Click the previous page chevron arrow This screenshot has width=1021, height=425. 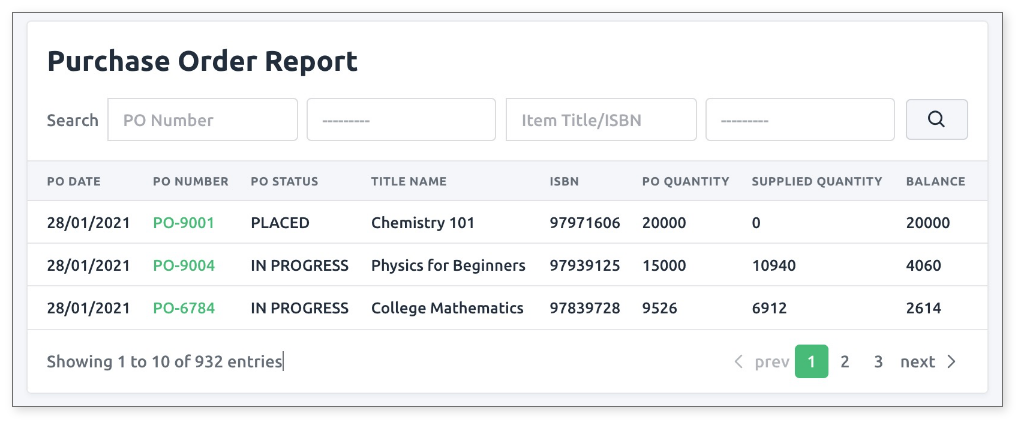tap(738, 362)
